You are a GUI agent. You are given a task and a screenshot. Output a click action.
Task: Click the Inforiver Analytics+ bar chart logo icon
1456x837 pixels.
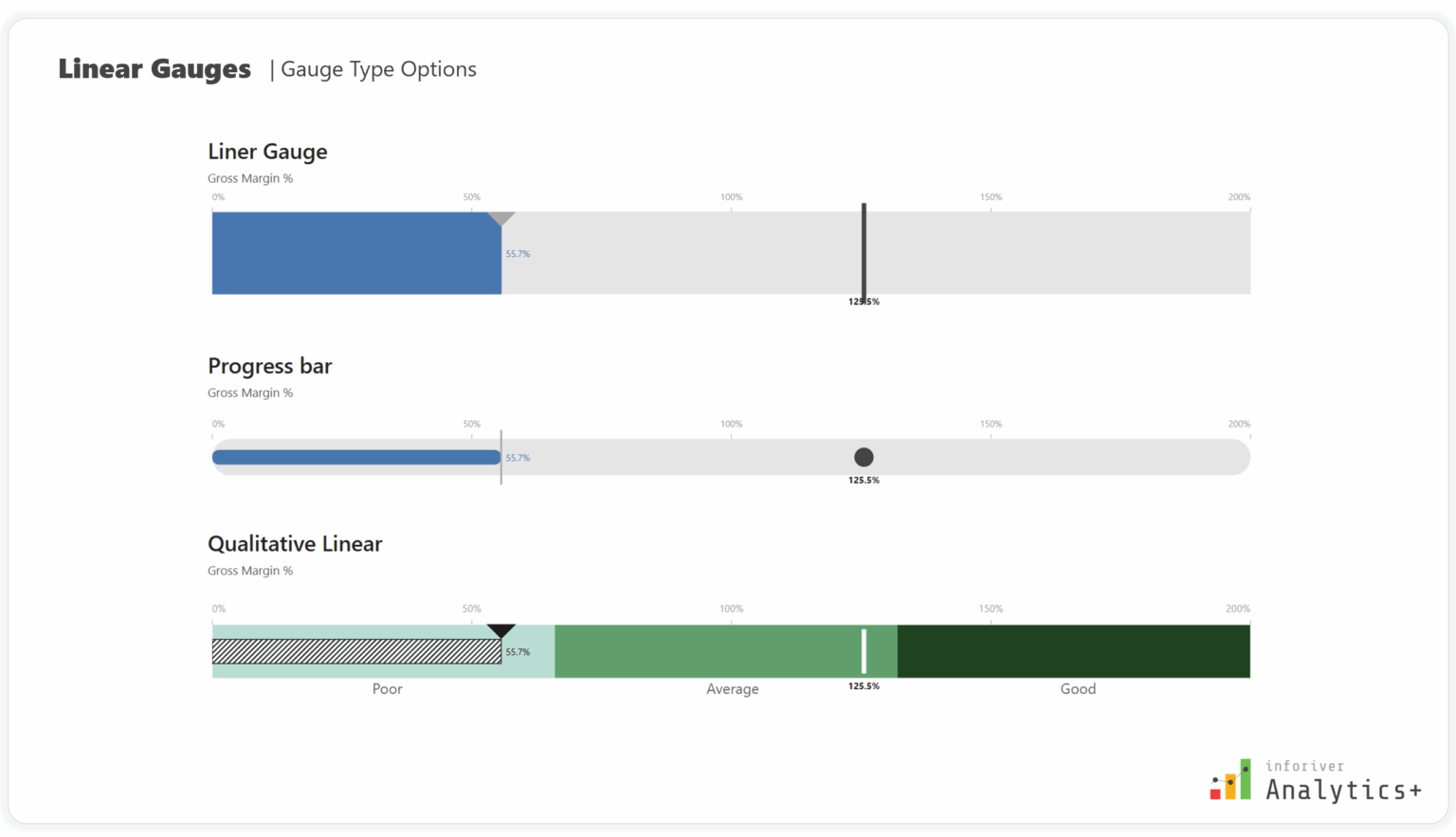[x=1230, y=779]
